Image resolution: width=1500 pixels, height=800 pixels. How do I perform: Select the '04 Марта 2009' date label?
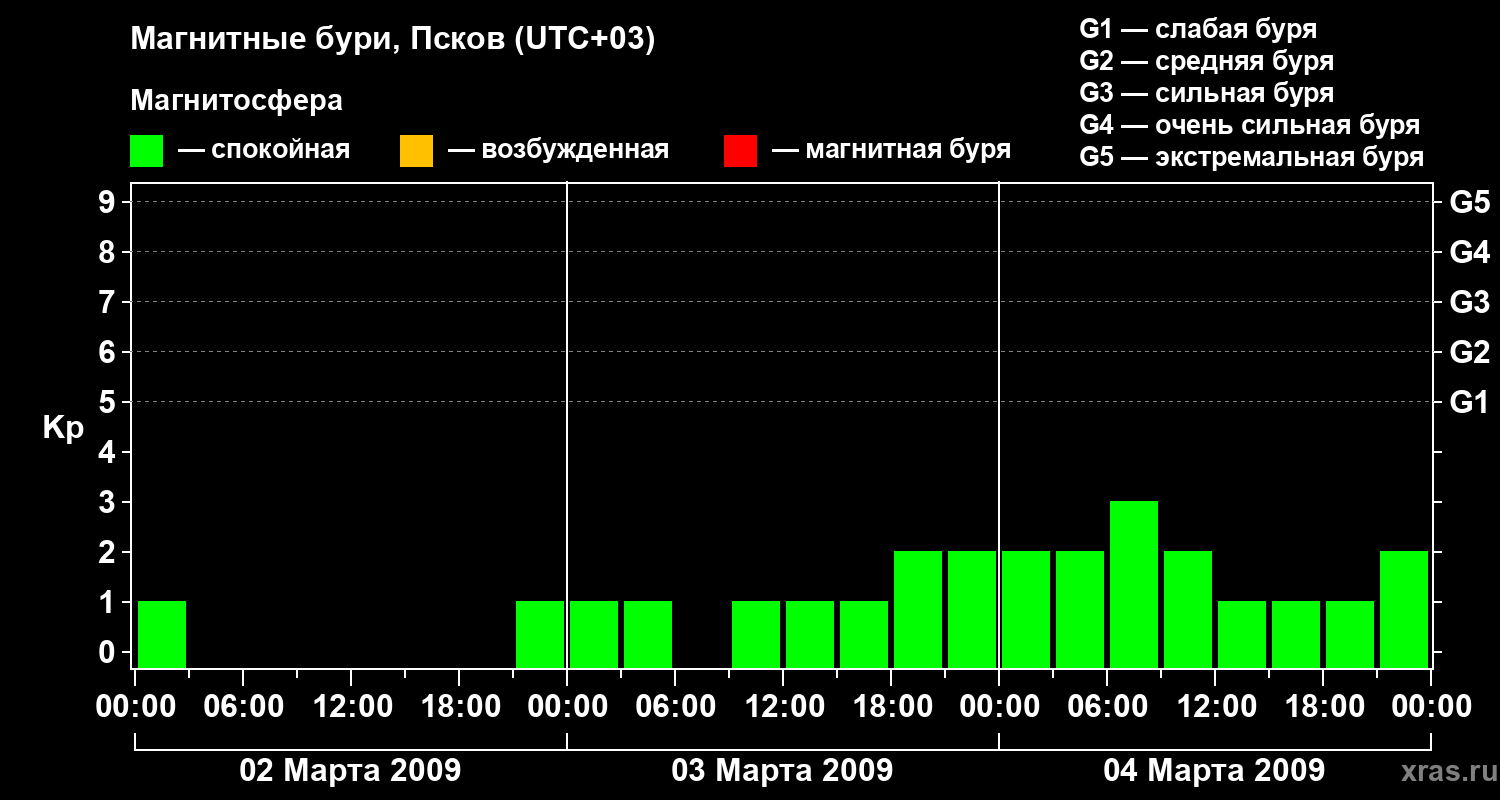coord(1214,771)
